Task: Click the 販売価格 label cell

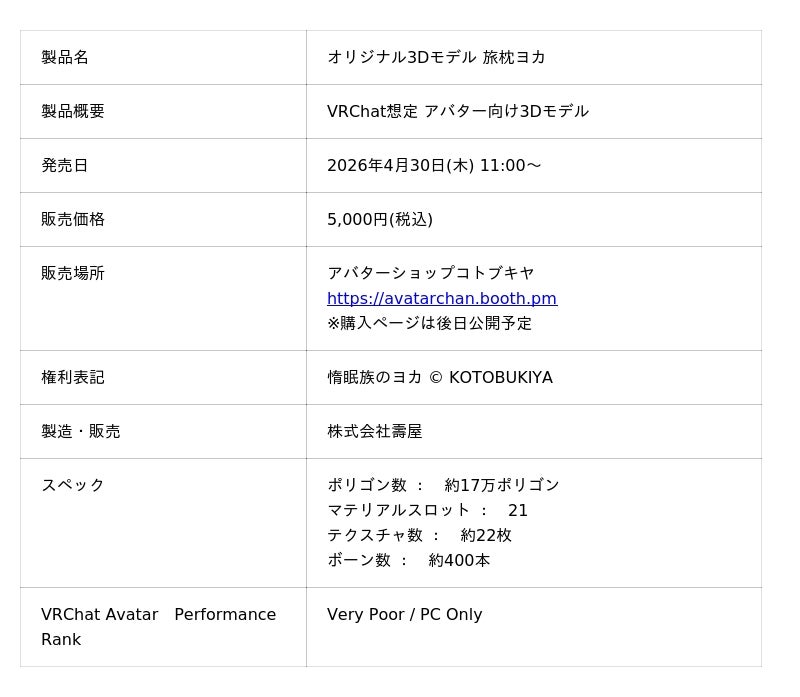Action: [73, 219]
